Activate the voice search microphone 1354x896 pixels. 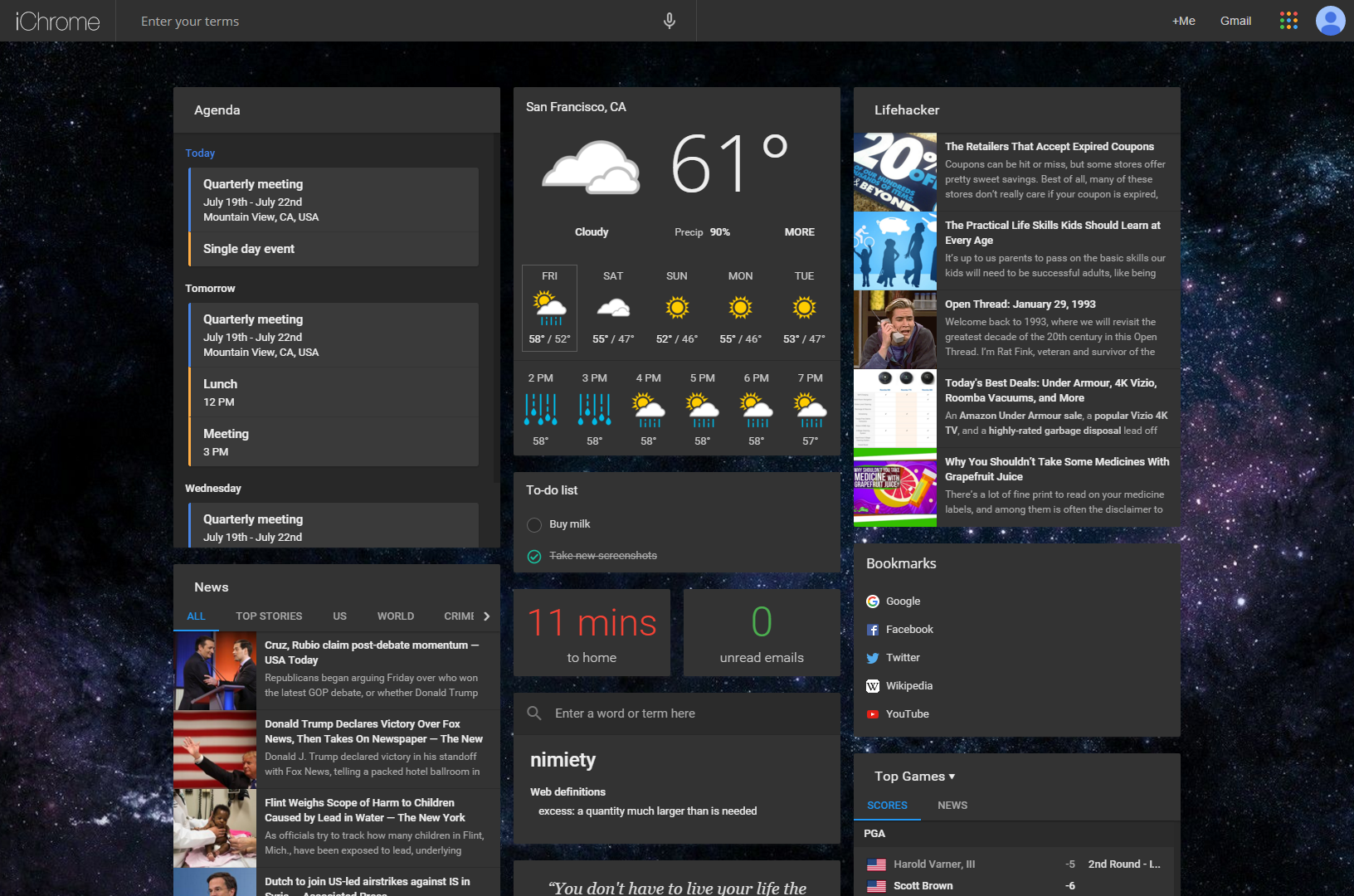tap(670, 21)
